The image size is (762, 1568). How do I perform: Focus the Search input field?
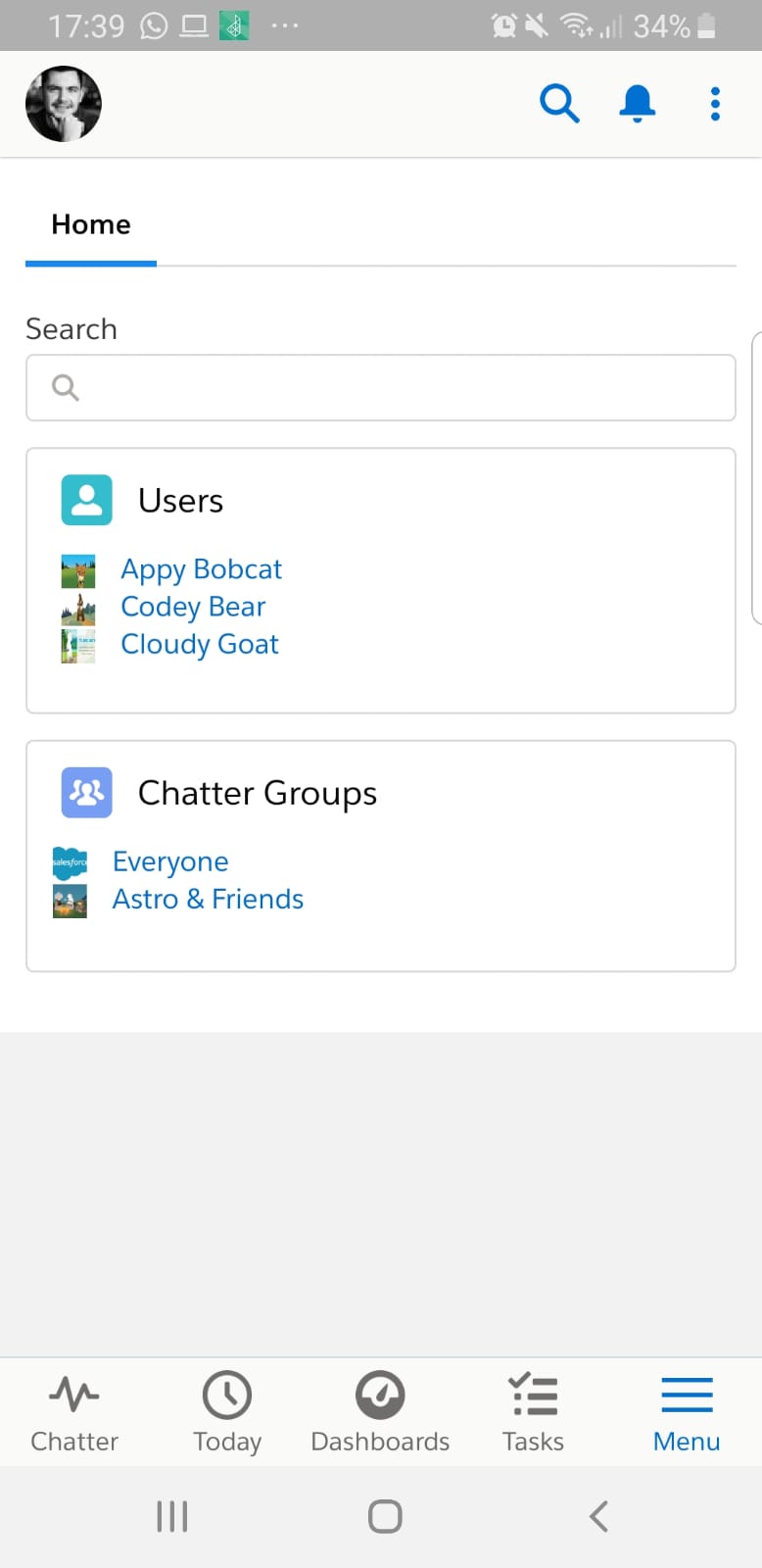(381, 388)
